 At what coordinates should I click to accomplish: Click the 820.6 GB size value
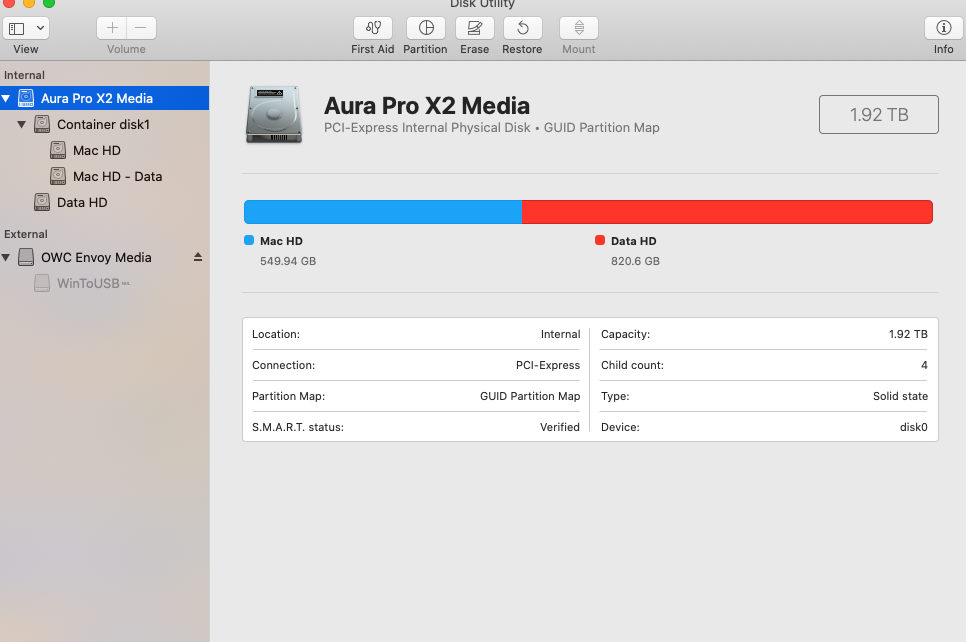tap(635, 261)
